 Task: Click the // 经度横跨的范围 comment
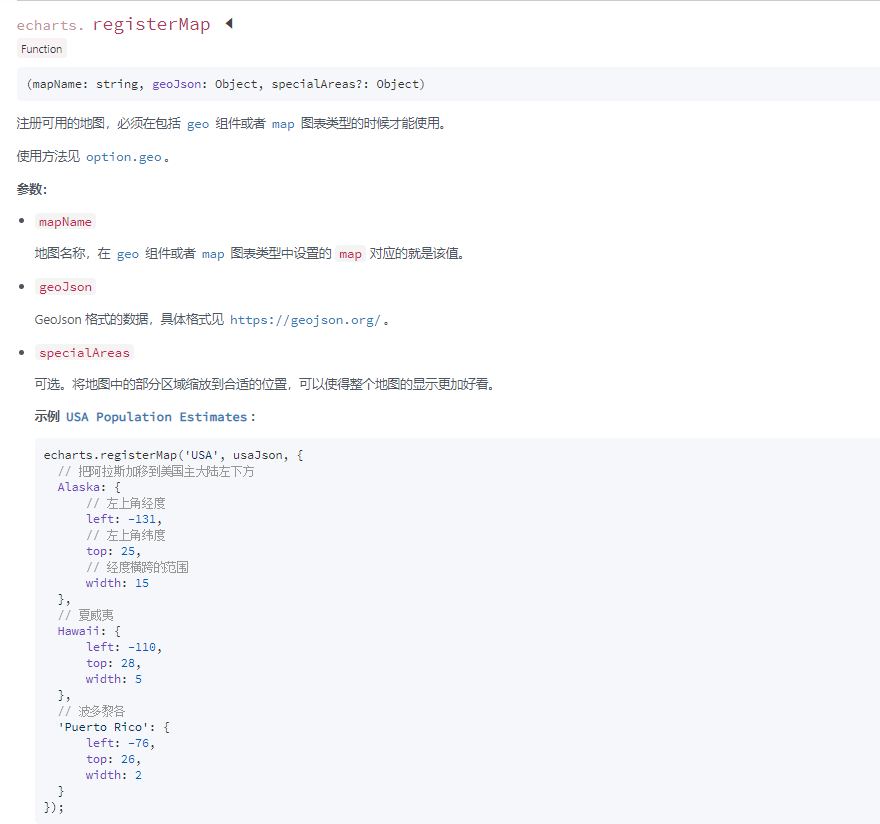[137, 567]
